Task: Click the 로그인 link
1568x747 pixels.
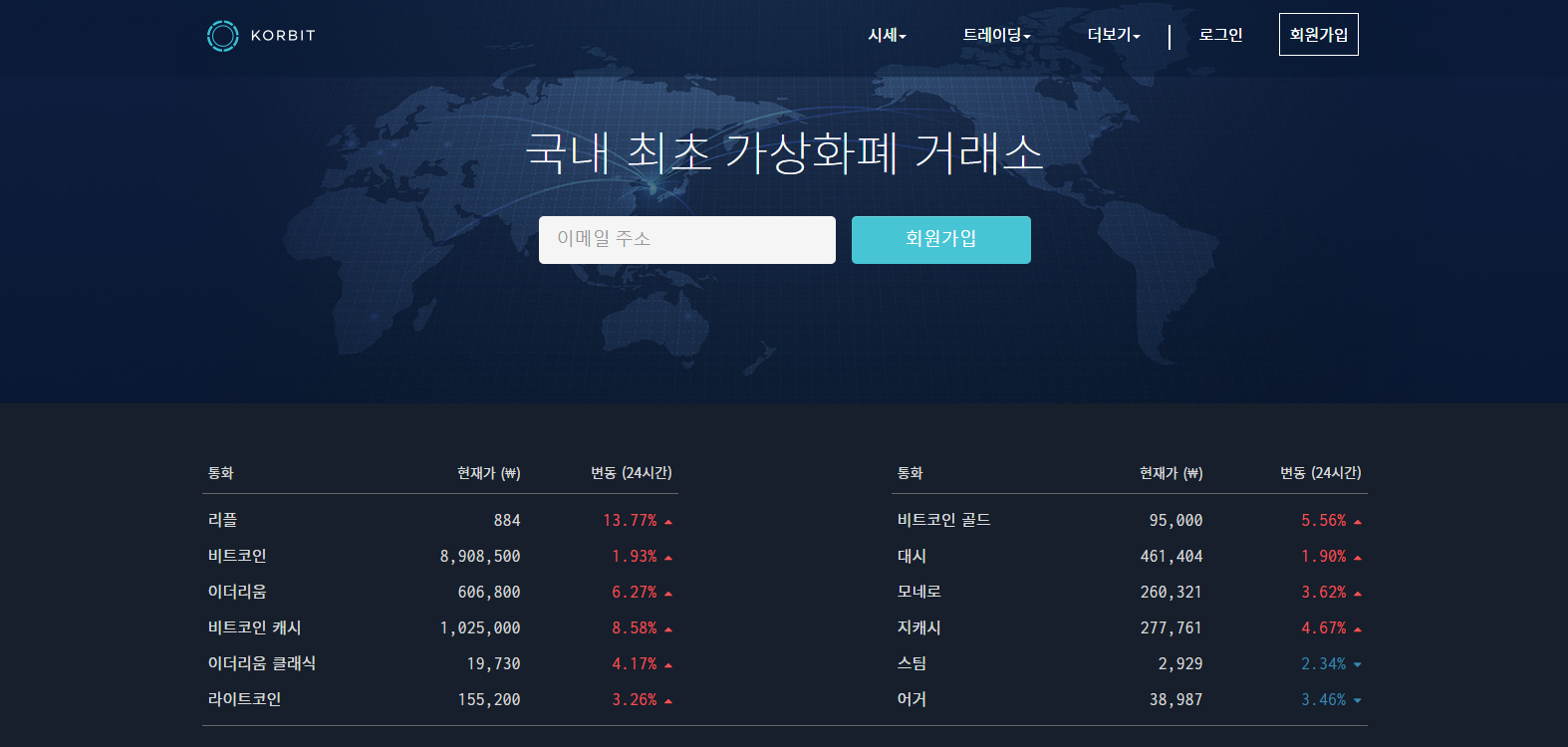Action: tap(1220, 35)
